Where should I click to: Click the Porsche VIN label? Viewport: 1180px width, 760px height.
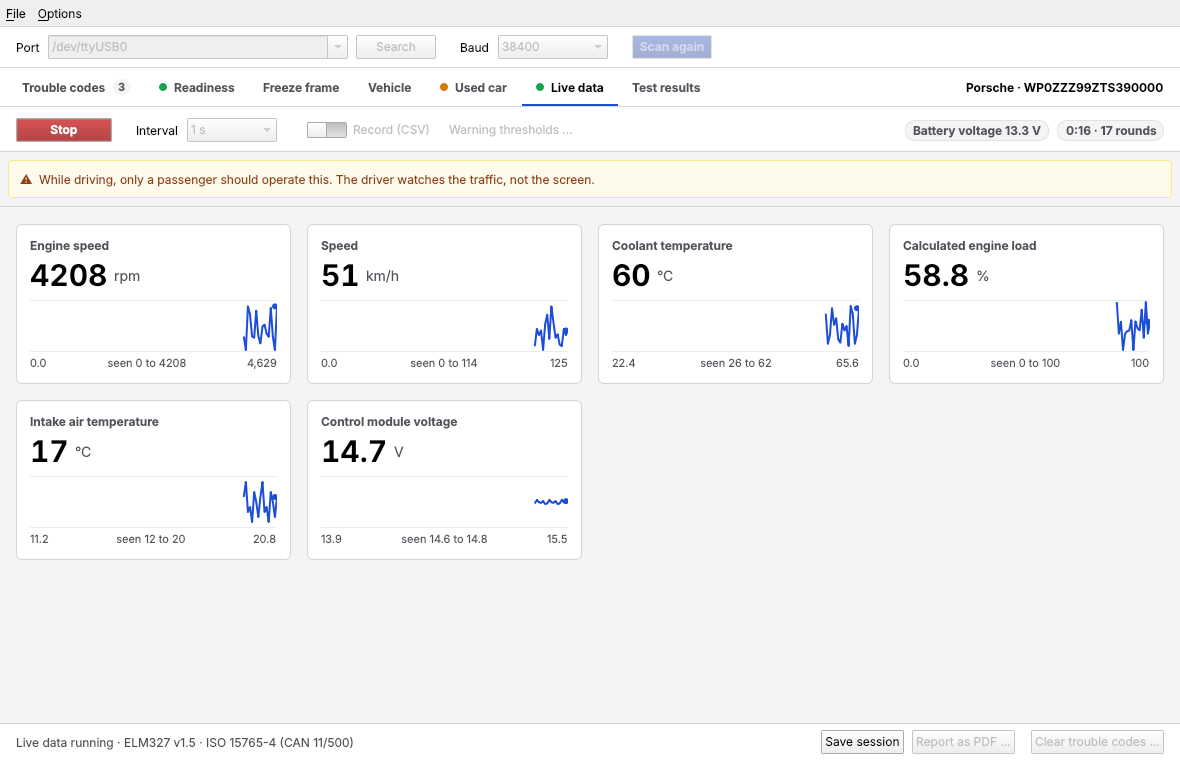tap(1064, 87)
